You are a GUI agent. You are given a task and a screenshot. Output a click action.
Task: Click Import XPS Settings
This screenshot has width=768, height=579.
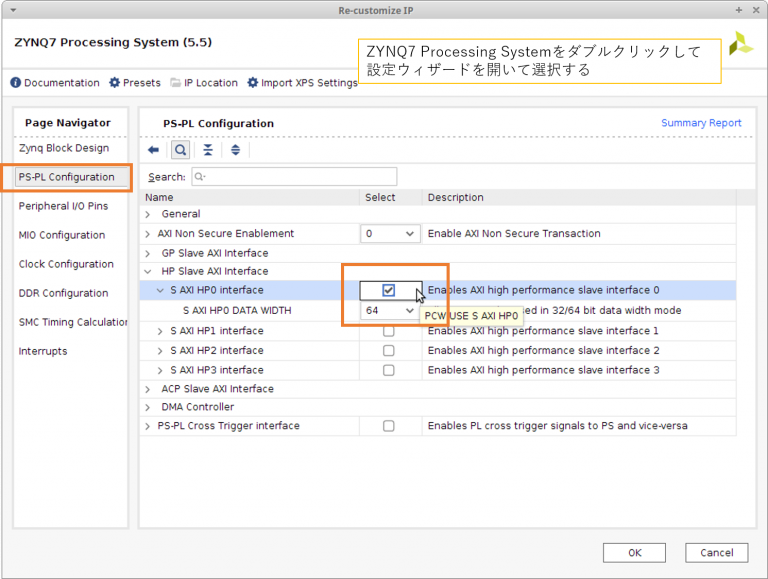pyautogui.click(x=302, y=83)
